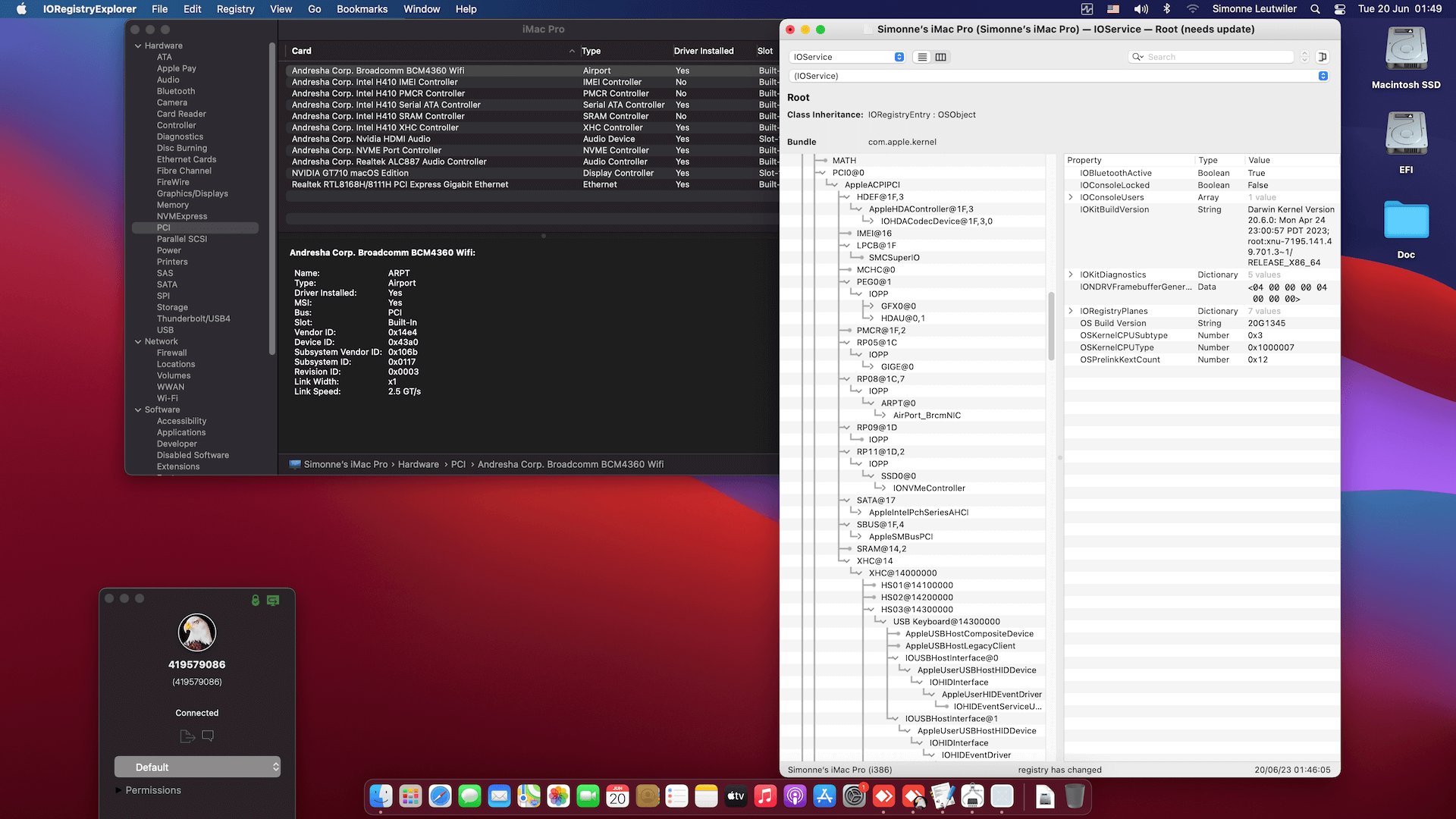The image size is (1456, 819).
Task: Toggle the inspector sidebar icon in IORegistryExplorer
Action: click(1323, 57)
